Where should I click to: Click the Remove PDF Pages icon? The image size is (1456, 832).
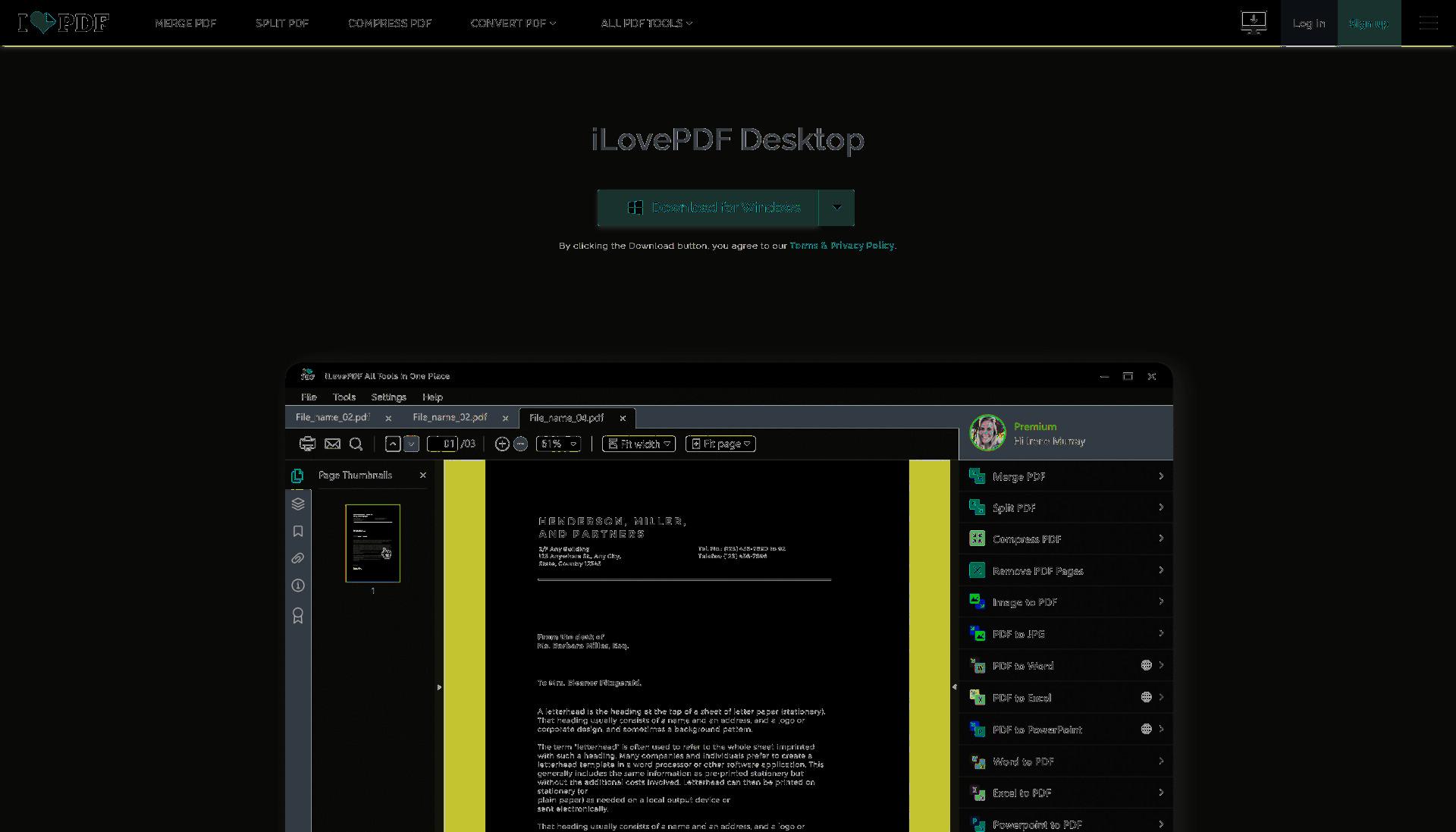[x=977, y=570]
